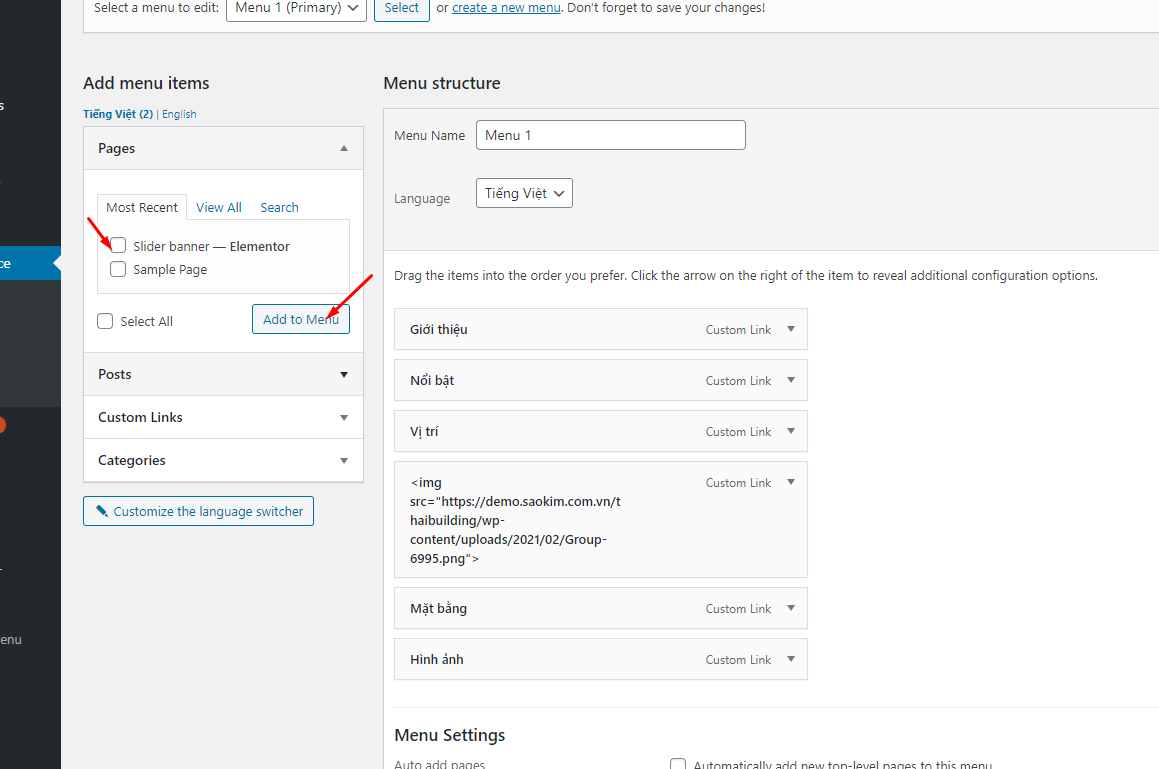Enable the Select All checkbox
This screenshot has height=769, width=1159.
105,321
